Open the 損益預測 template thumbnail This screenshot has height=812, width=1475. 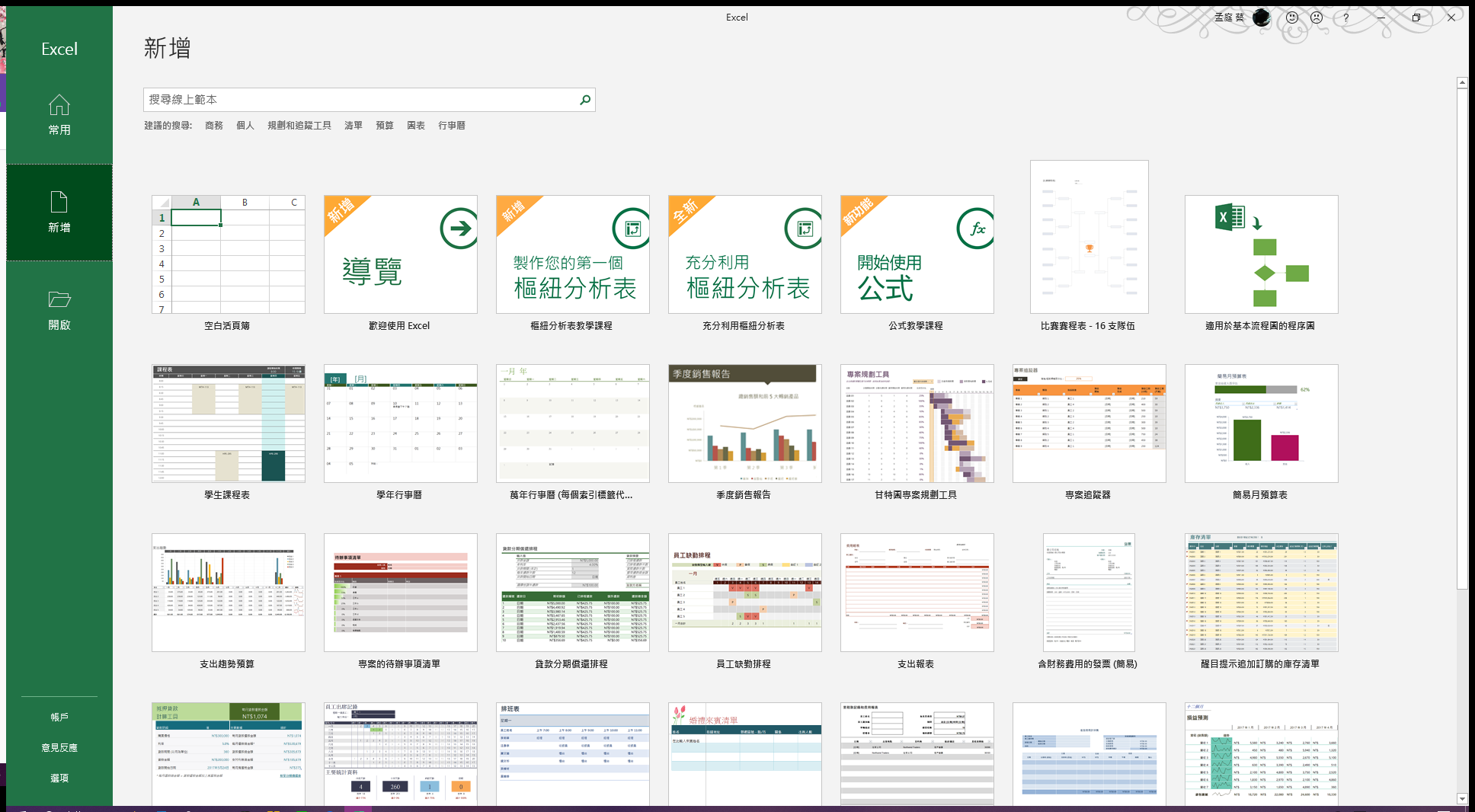(x=1262, y=754)
